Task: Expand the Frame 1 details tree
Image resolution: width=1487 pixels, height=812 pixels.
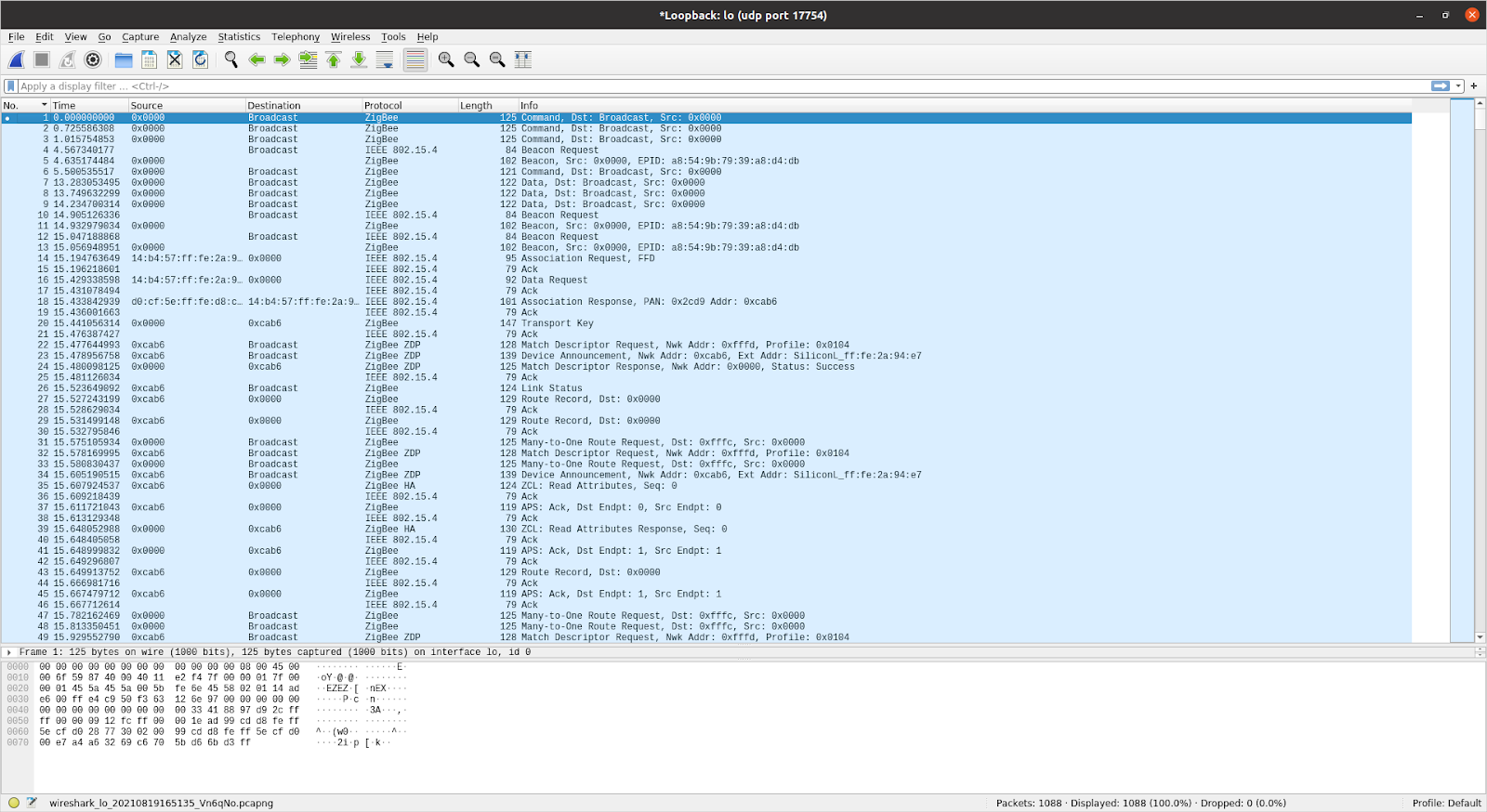Action: click(9, 652)
